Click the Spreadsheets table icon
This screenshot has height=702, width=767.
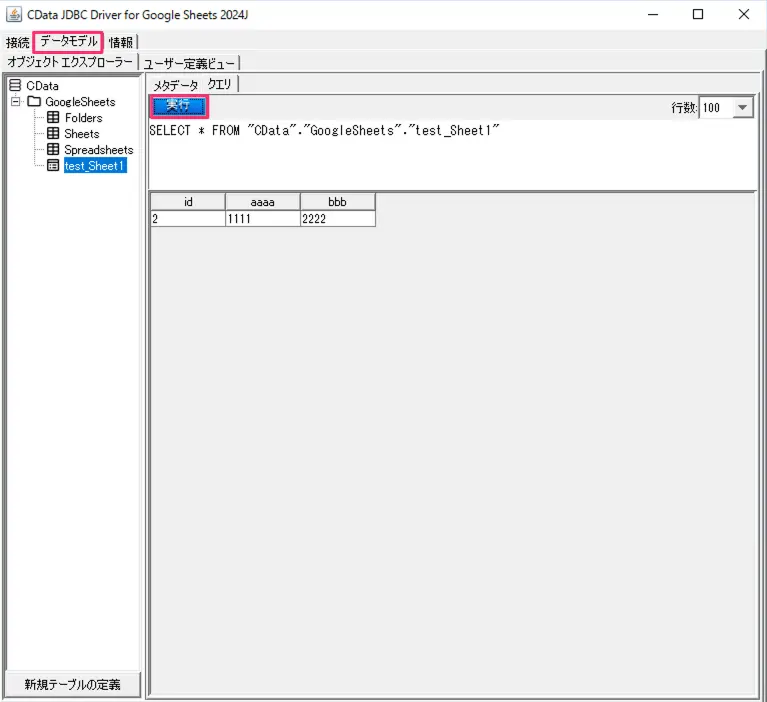pyautogui.click(x=53, y=149)
